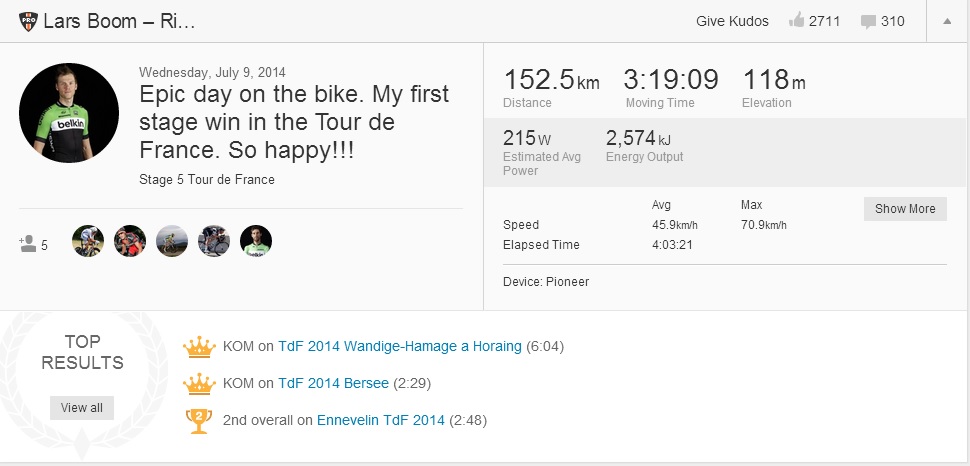Open the third group-ride athlete avatar
The height and width of the screenshot is (466, 970).
(x=172, y=241)
